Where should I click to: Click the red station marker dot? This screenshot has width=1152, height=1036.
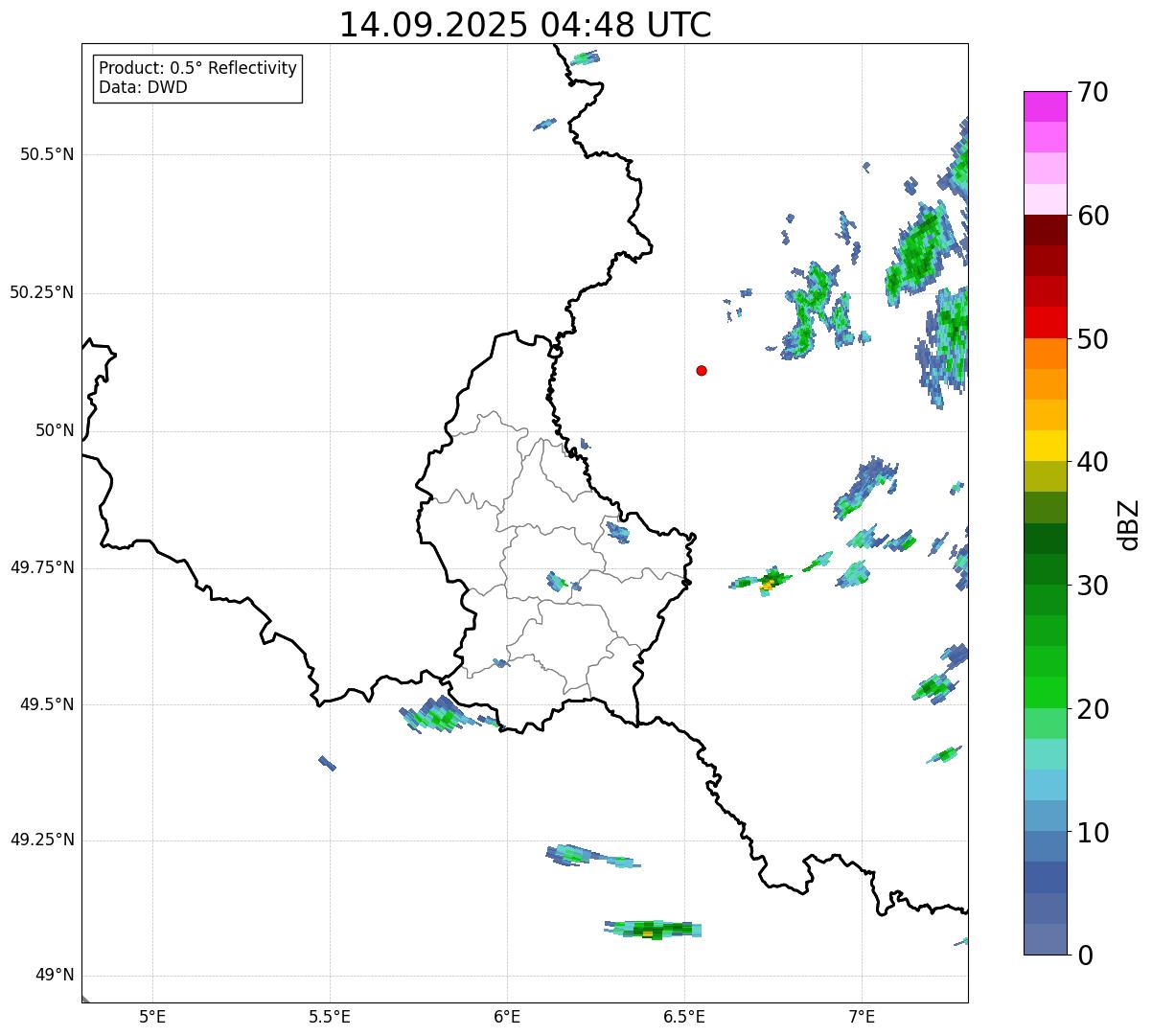click(702, 370)
